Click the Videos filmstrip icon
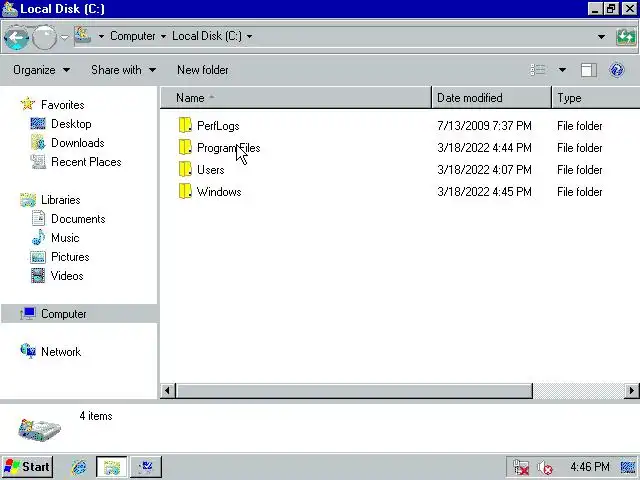This screenshot has height=480, width=640. coord(38,276)
